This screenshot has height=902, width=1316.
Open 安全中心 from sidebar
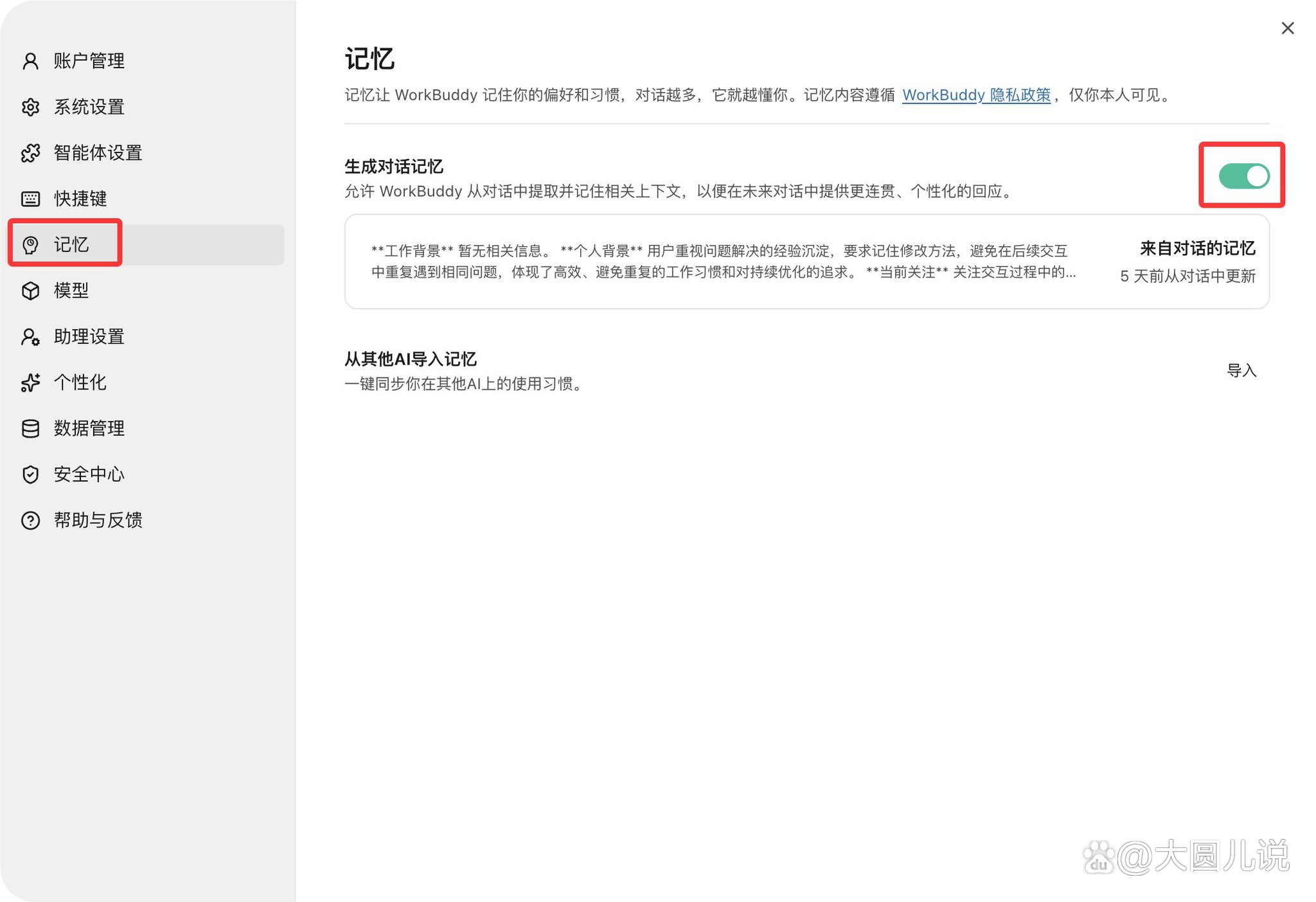pos(147,474)
